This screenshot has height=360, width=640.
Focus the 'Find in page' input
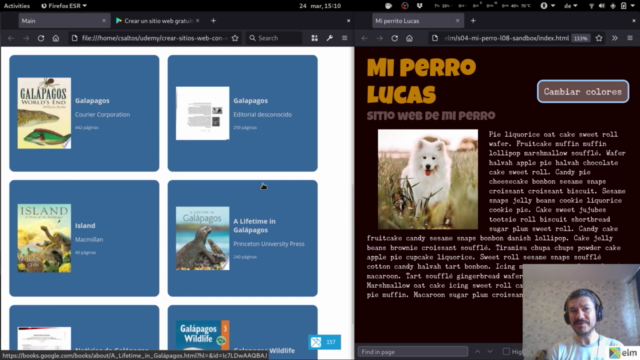(413, 351)
